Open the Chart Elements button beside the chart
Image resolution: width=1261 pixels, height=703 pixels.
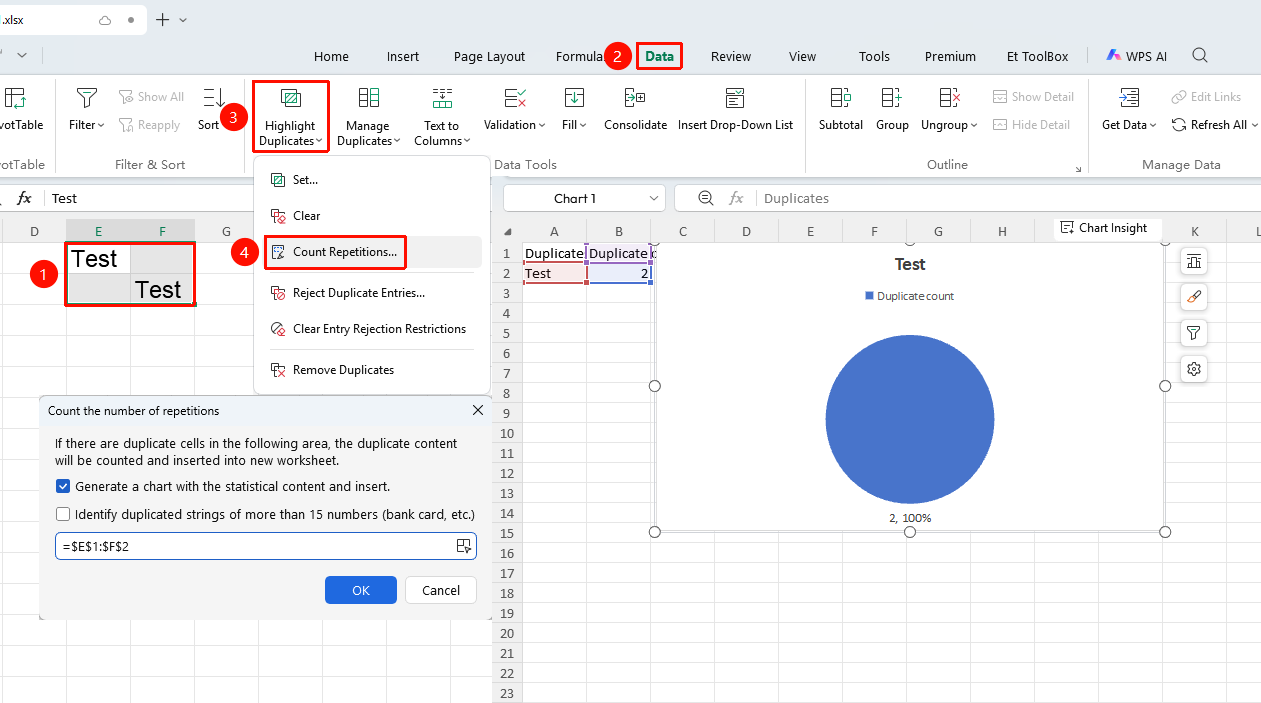click(x=1194, y=262)
